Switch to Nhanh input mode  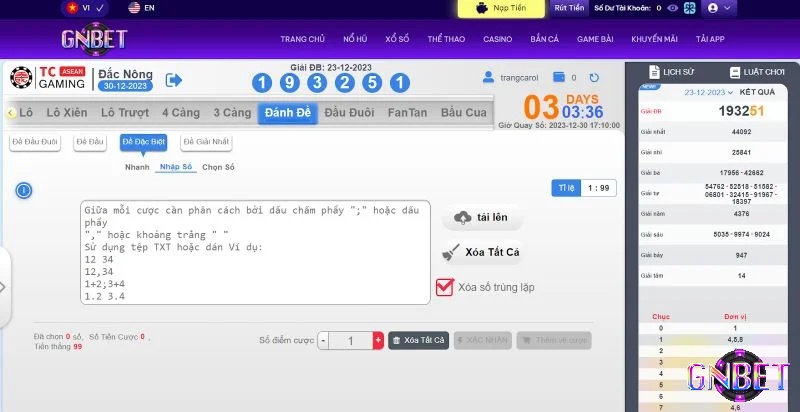click(x=137, y=167)
